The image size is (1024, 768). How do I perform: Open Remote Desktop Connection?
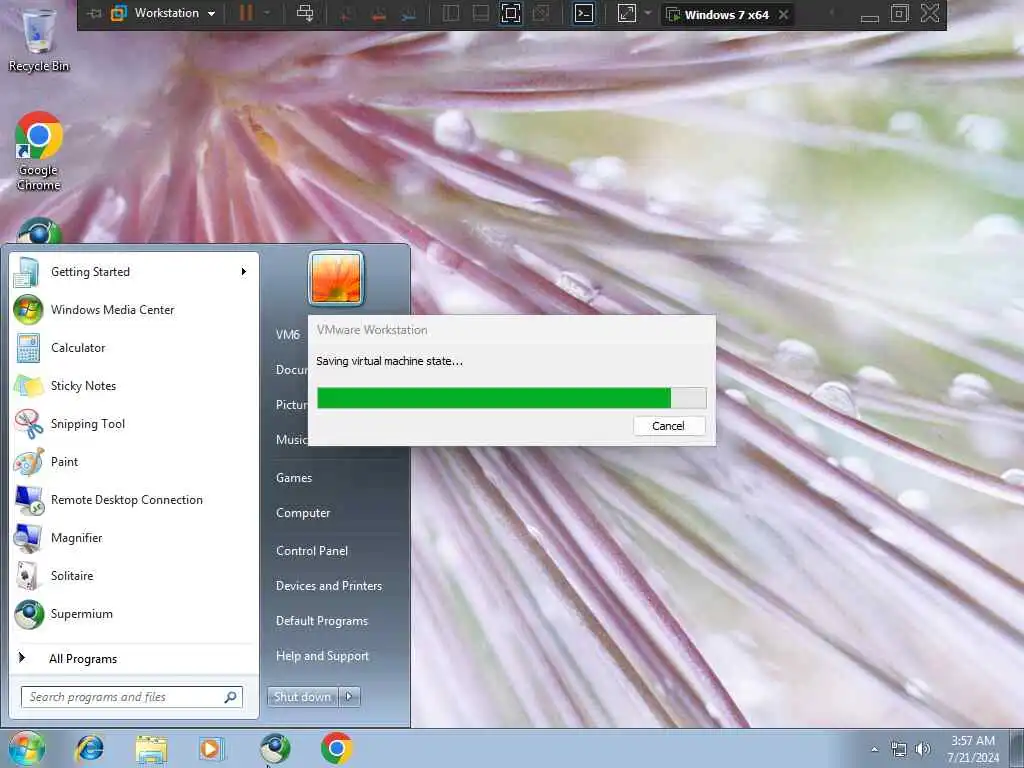[x=131, y=500]
